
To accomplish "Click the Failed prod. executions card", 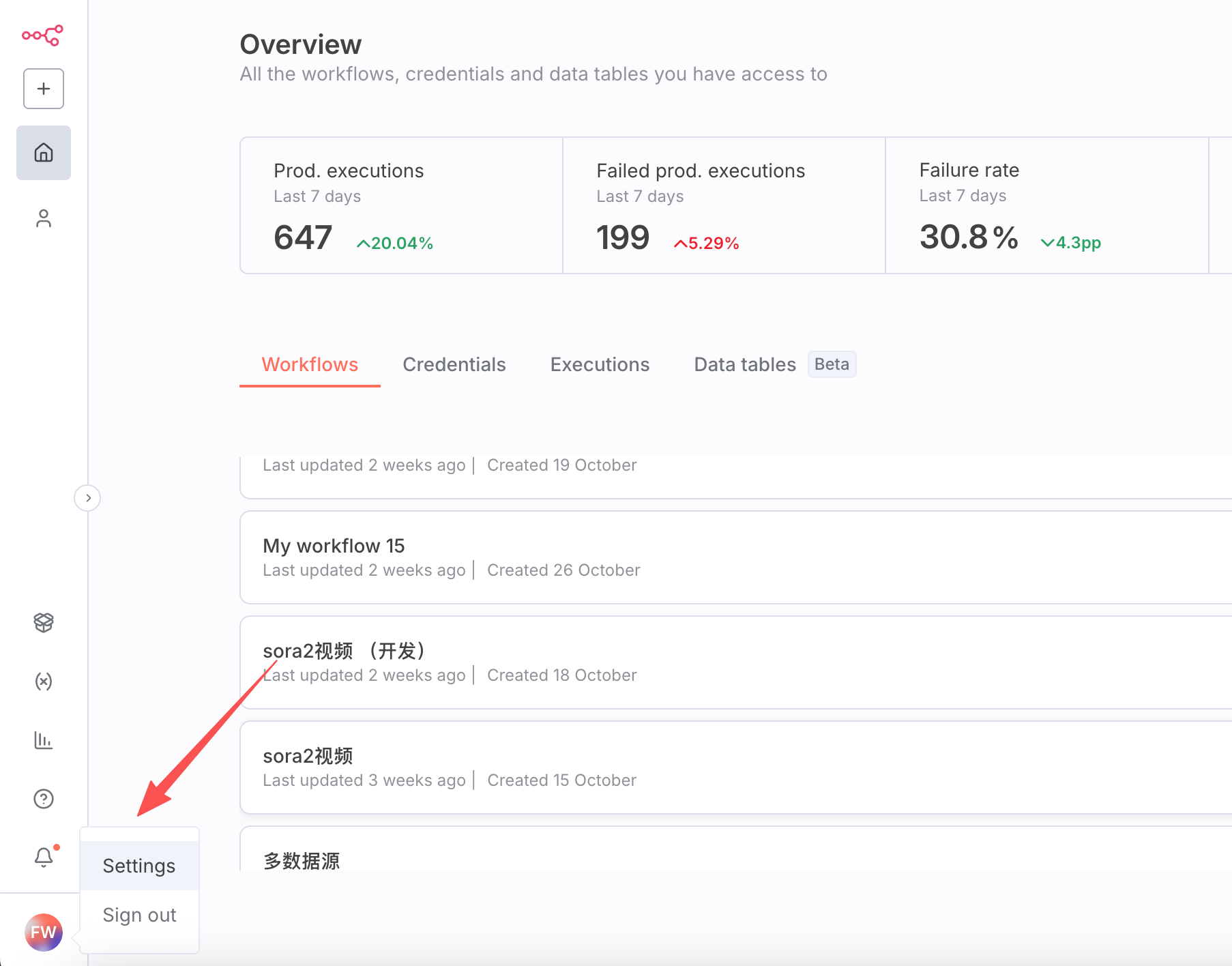I will click(x=724, y=205).
